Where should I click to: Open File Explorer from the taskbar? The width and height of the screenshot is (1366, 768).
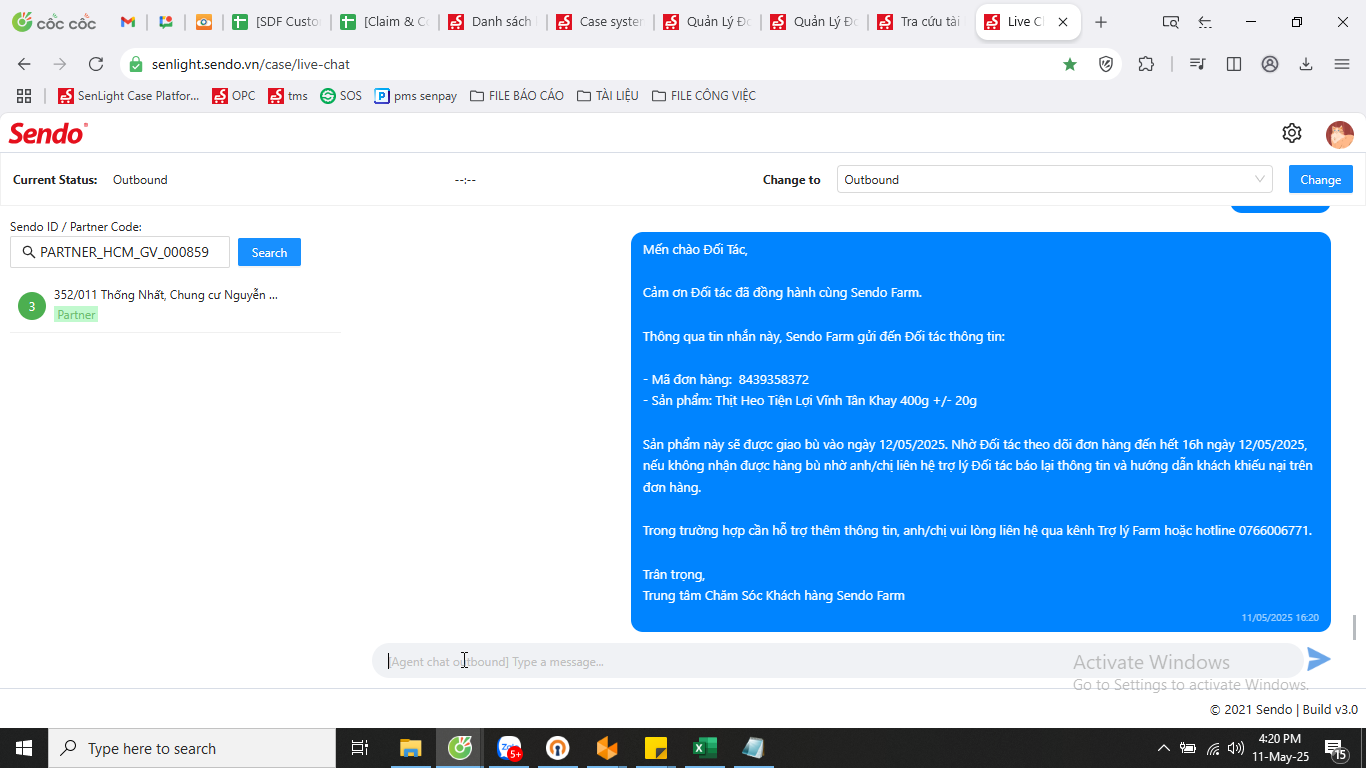point(411,748)
